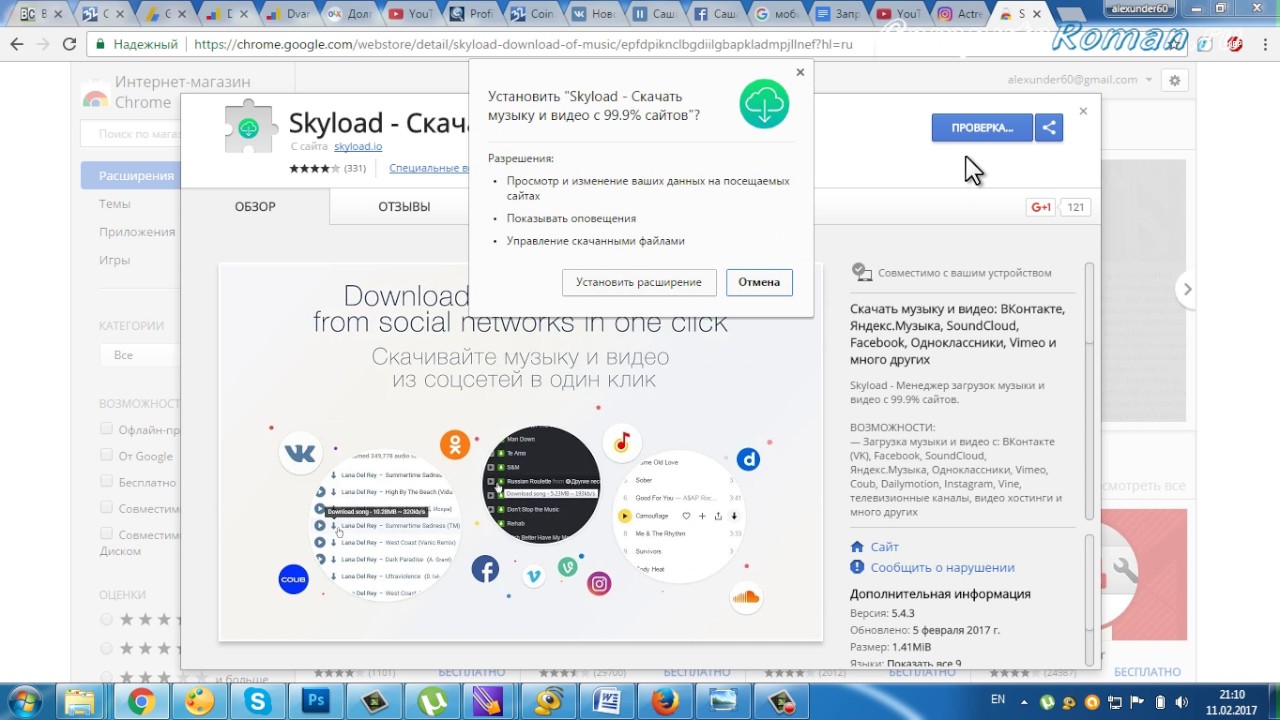This screenshot has width=1280, height=720.
Task: Check the Совместим... с Диском checkbox
Action: (x=106, y=534)
